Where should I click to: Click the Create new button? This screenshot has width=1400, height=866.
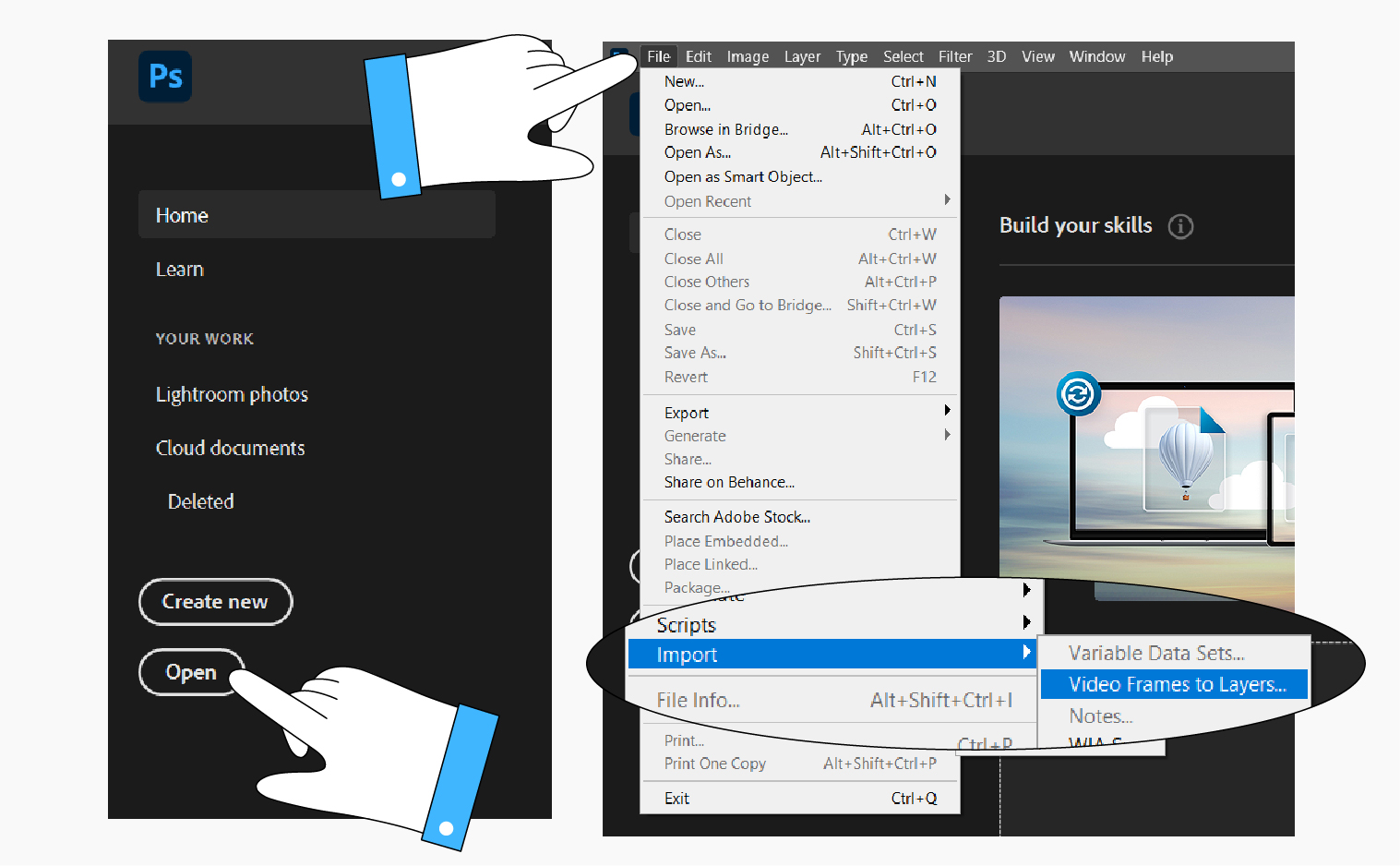click(215, 602)
